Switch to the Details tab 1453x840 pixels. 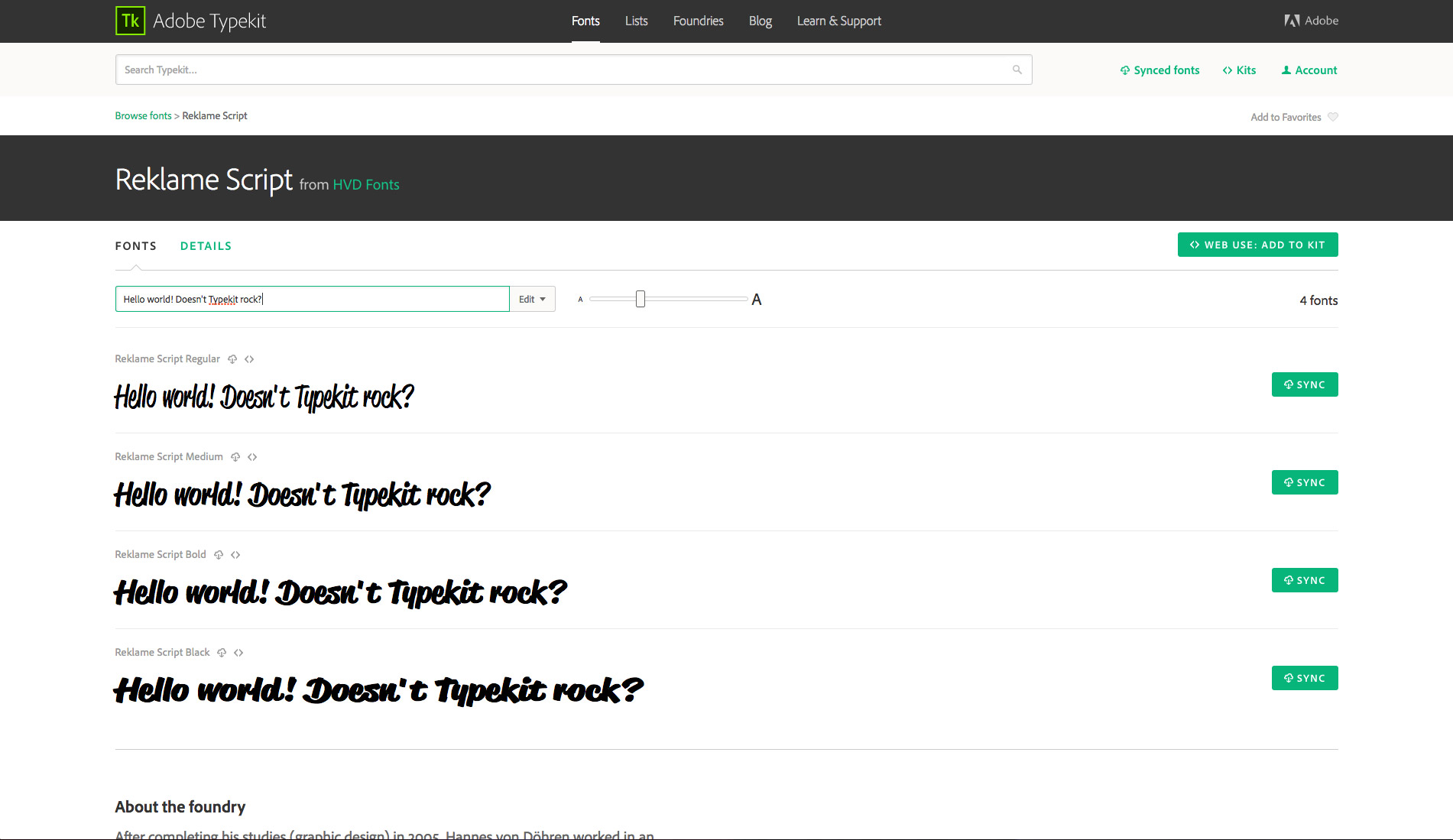point(206,245)
